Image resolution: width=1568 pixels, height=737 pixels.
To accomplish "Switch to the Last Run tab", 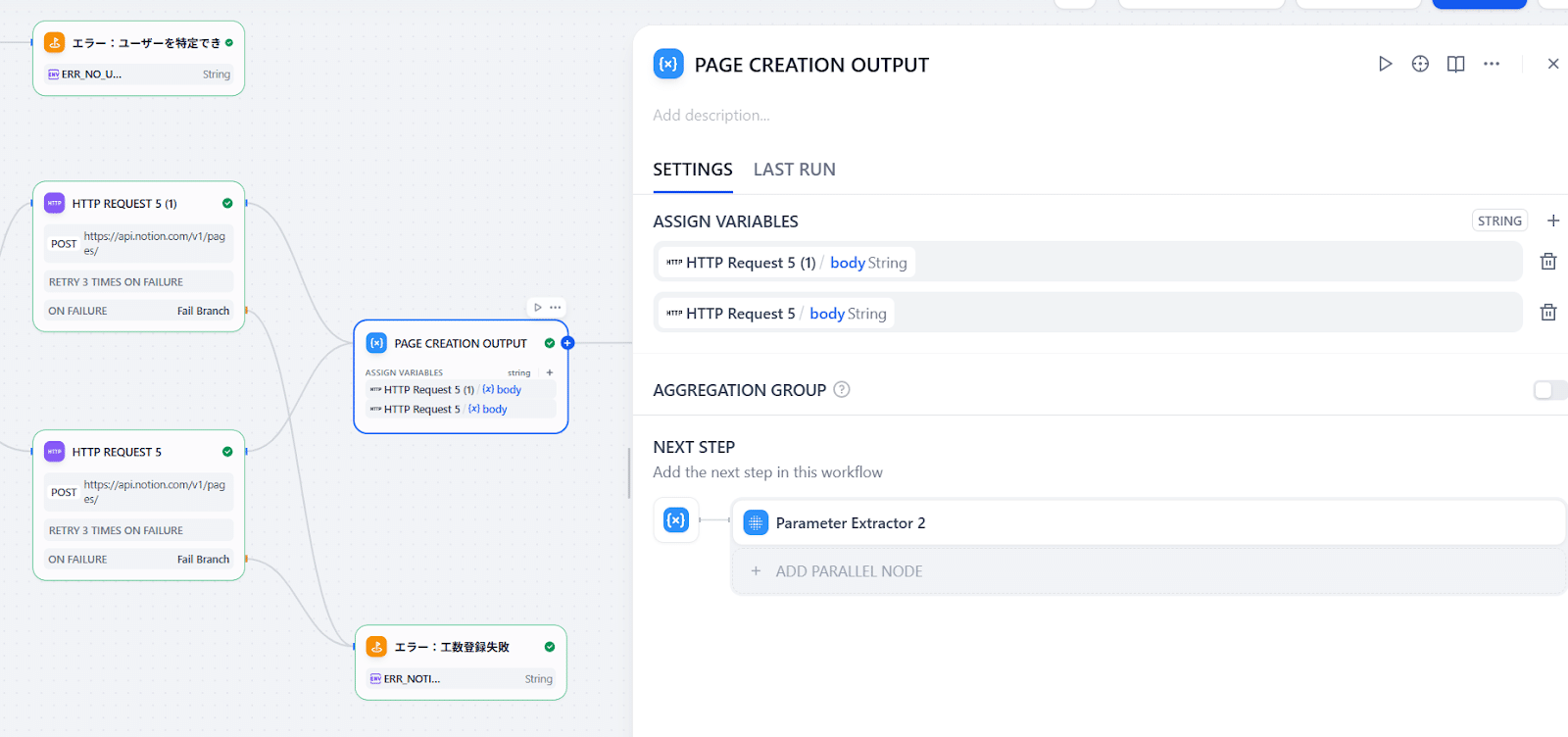I will pos(794,170).
